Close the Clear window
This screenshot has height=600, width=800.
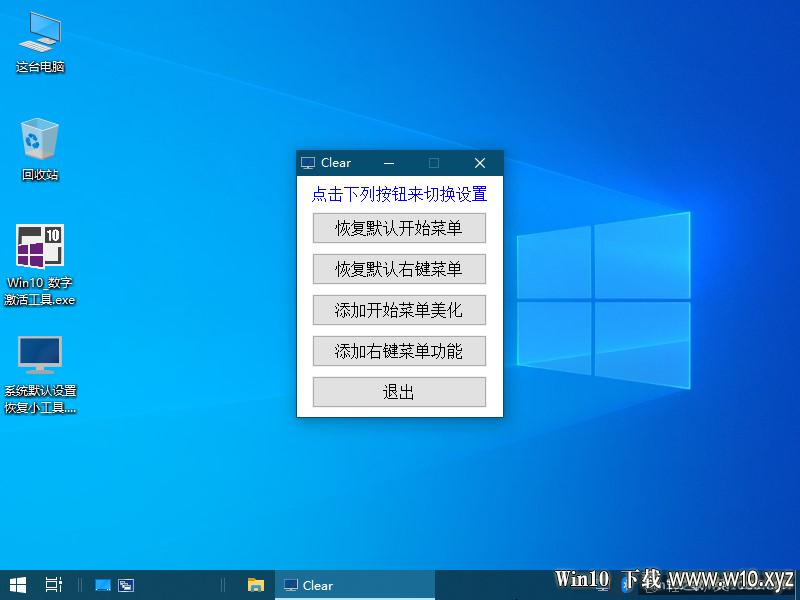(x=480, y=163)
